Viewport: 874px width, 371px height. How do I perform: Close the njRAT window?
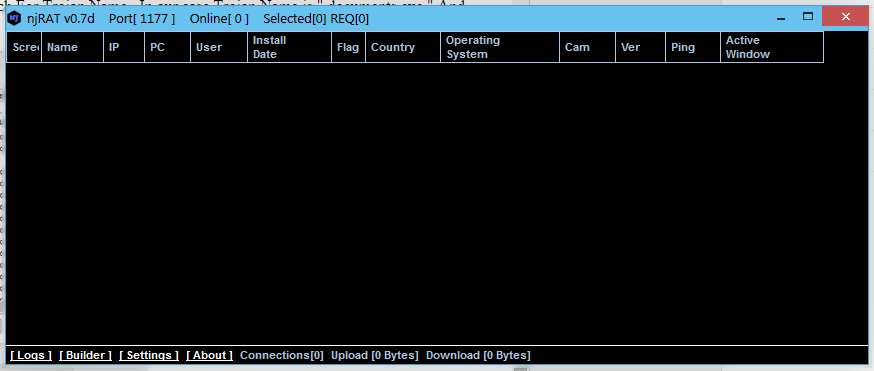point(846,17)
